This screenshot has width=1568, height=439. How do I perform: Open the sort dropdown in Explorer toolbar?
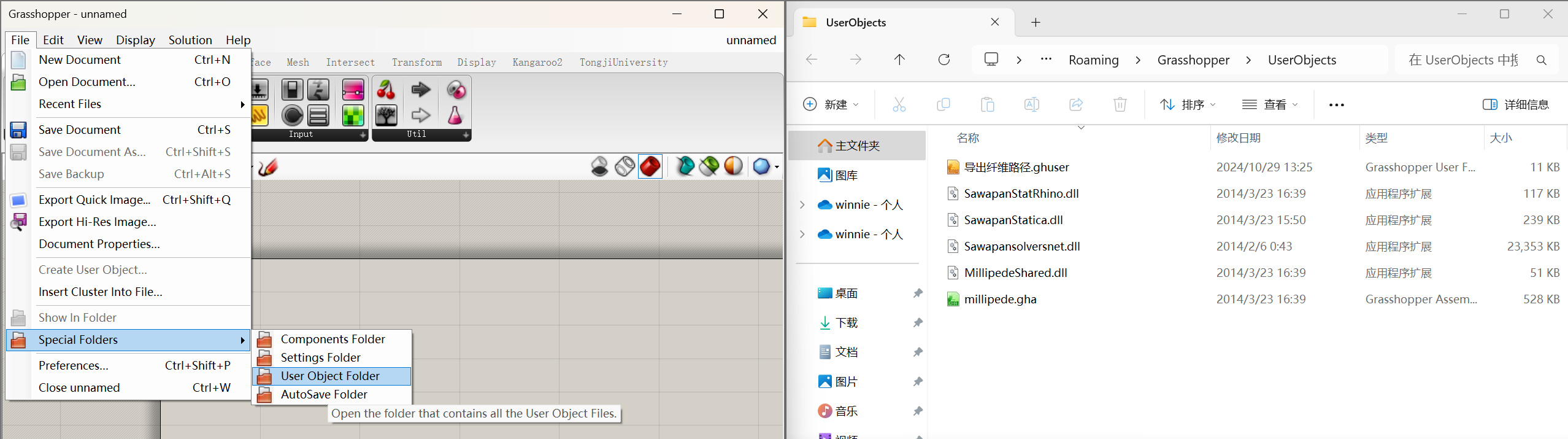coord(1187,104)
